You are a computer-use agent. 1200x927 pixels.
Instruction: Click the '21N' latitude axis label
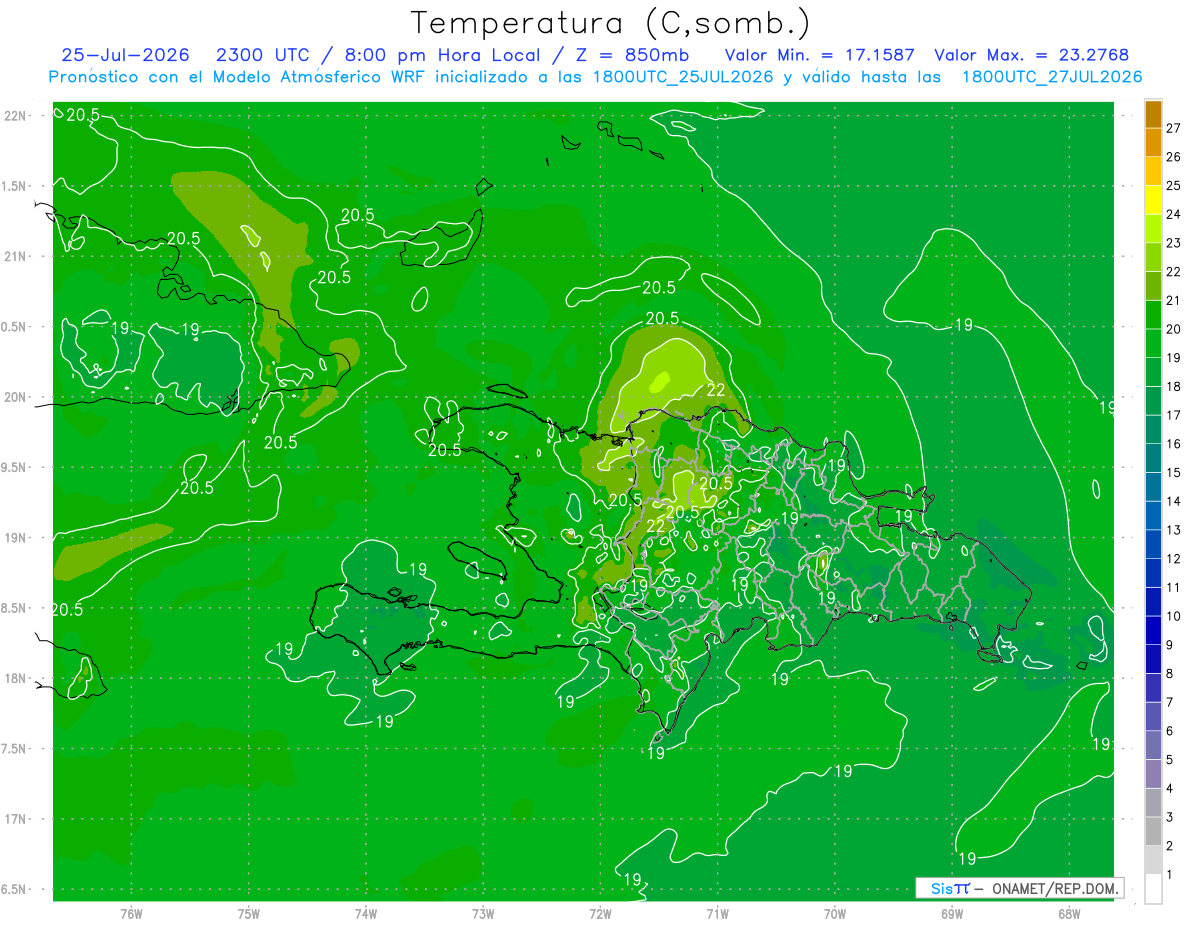[x=15, y=257]
